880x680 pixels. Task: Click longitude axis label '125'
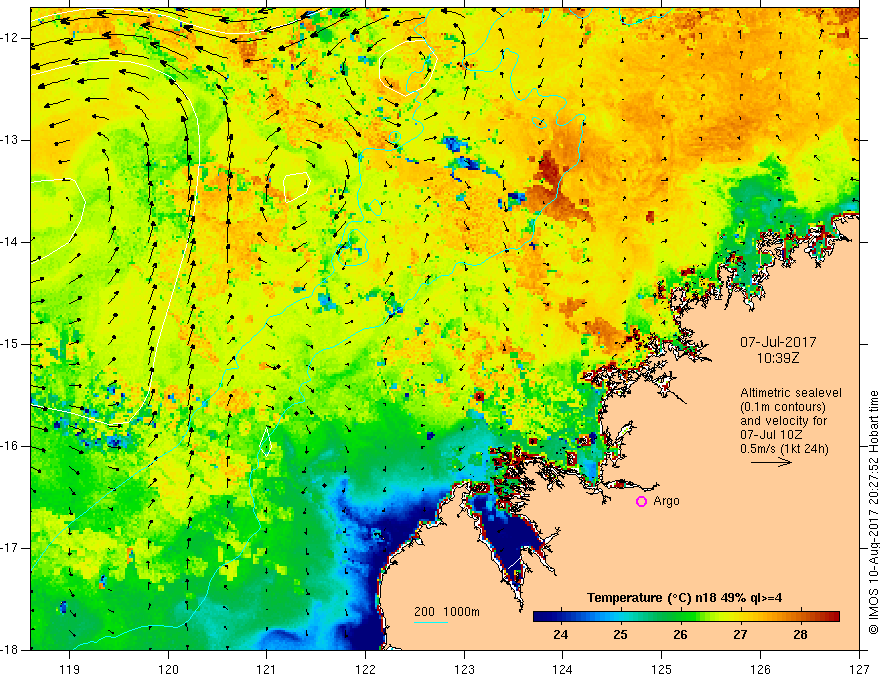point(662,669)
